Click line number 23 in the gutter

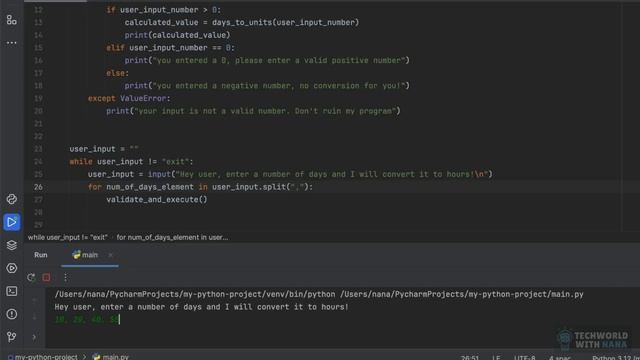point(38,149)
